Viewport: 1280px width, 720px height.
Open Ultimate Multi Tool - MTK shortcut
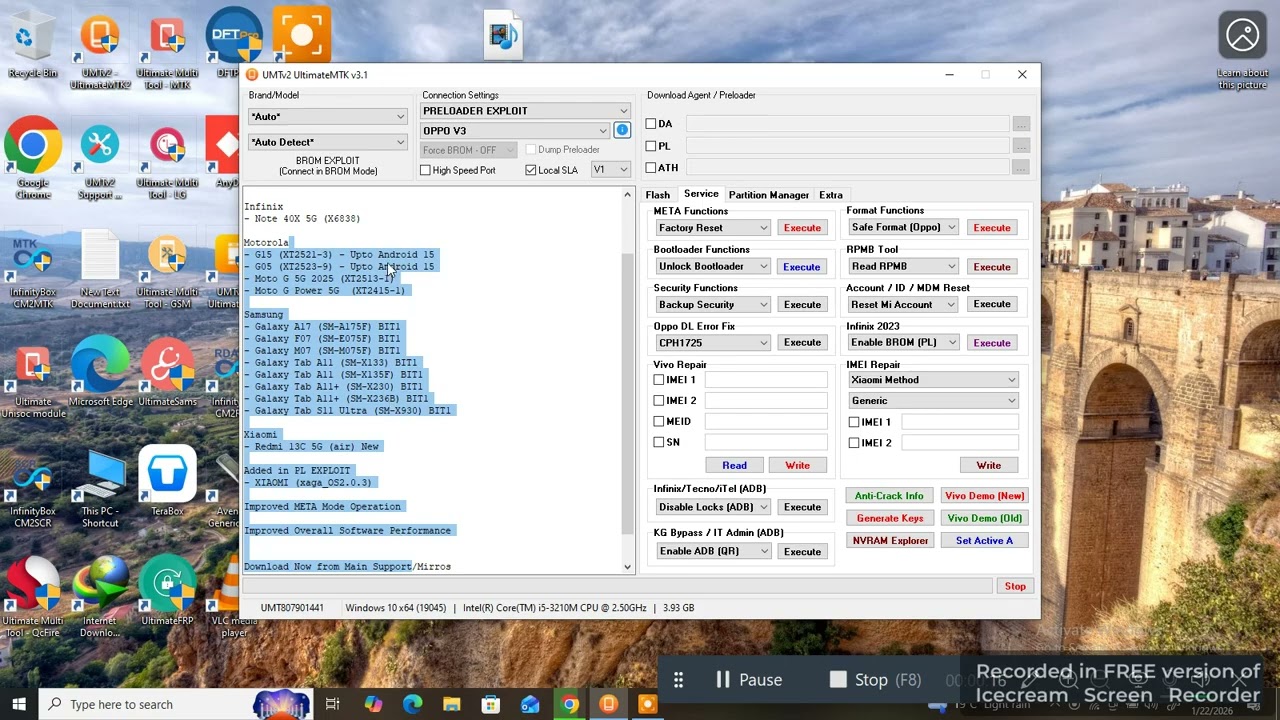click(167, 50)
